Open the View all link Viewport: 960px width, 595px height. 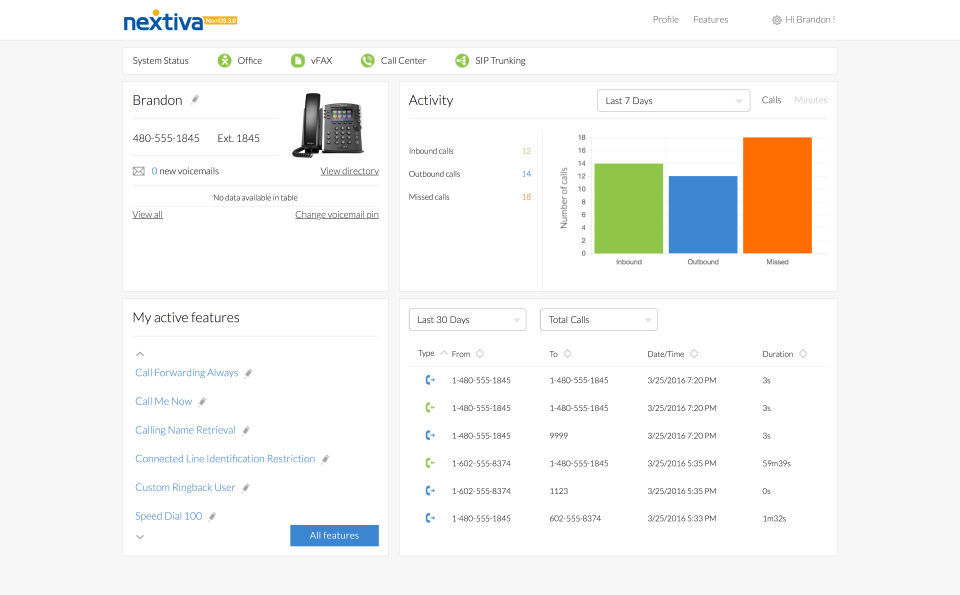(x=148, y=215)
